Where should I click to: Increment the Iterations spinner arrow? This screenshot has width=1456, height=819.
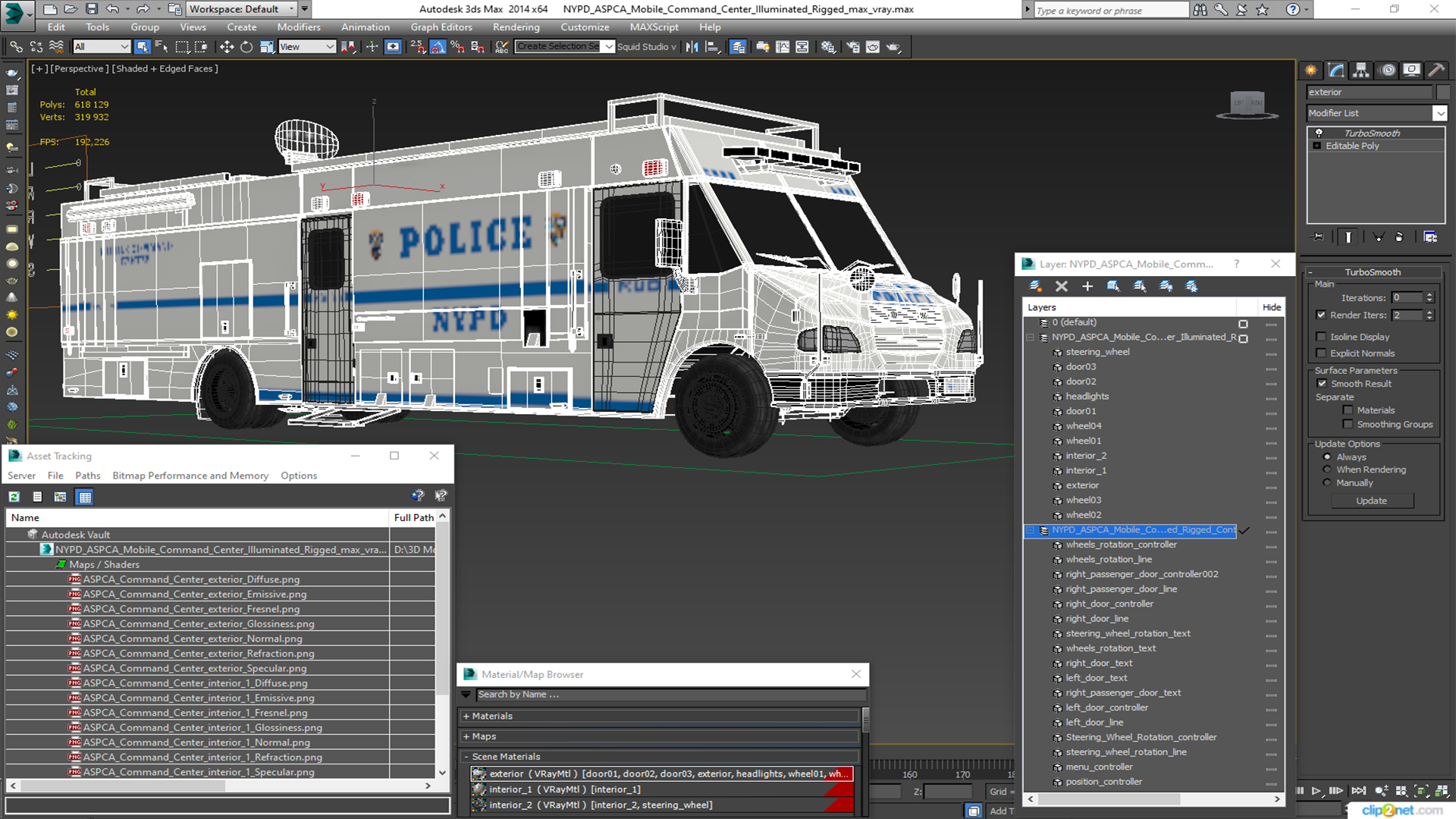coord(1429,295)
